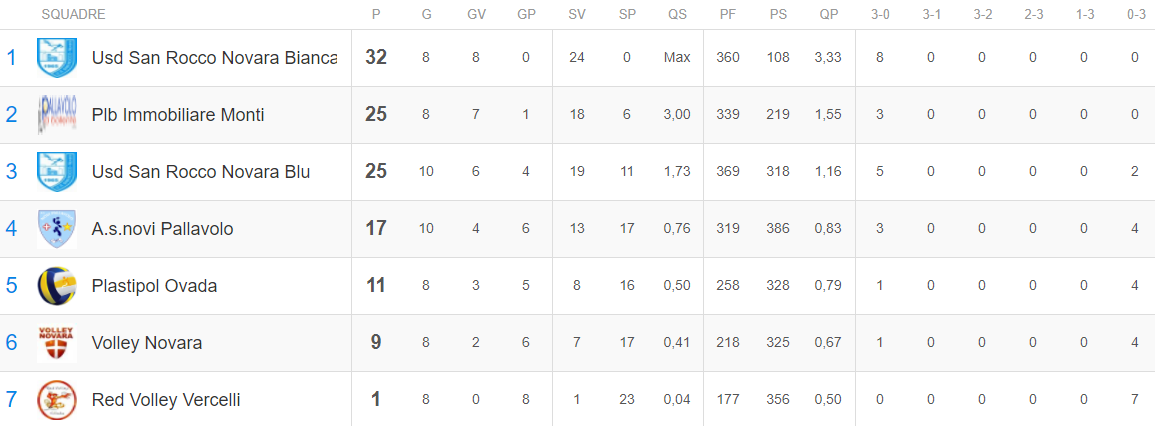
Task: Open the Volley Novara team link
Action: click(x=147, y=343)
